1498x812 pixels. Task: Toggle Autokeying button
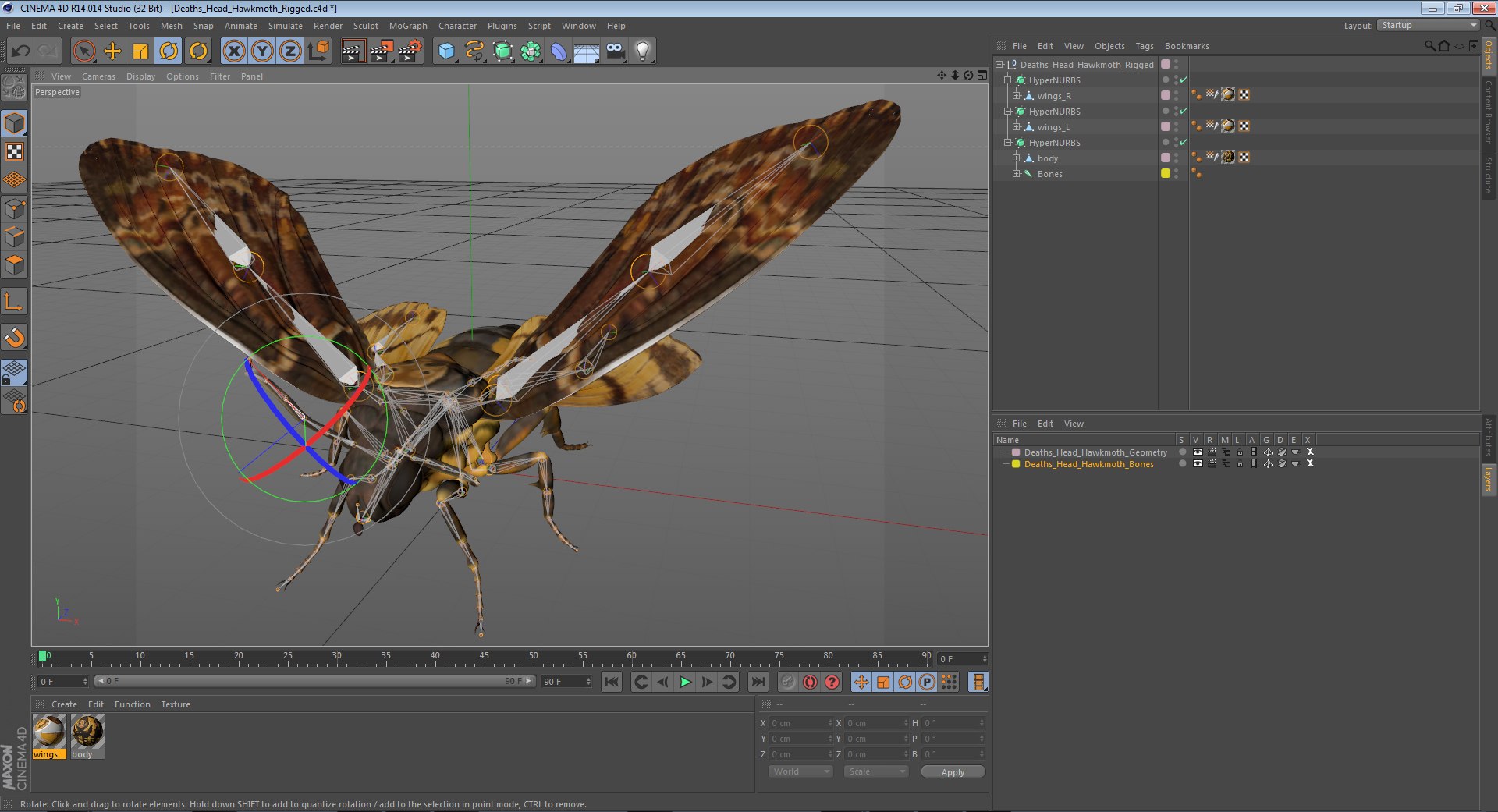point(810,683)
